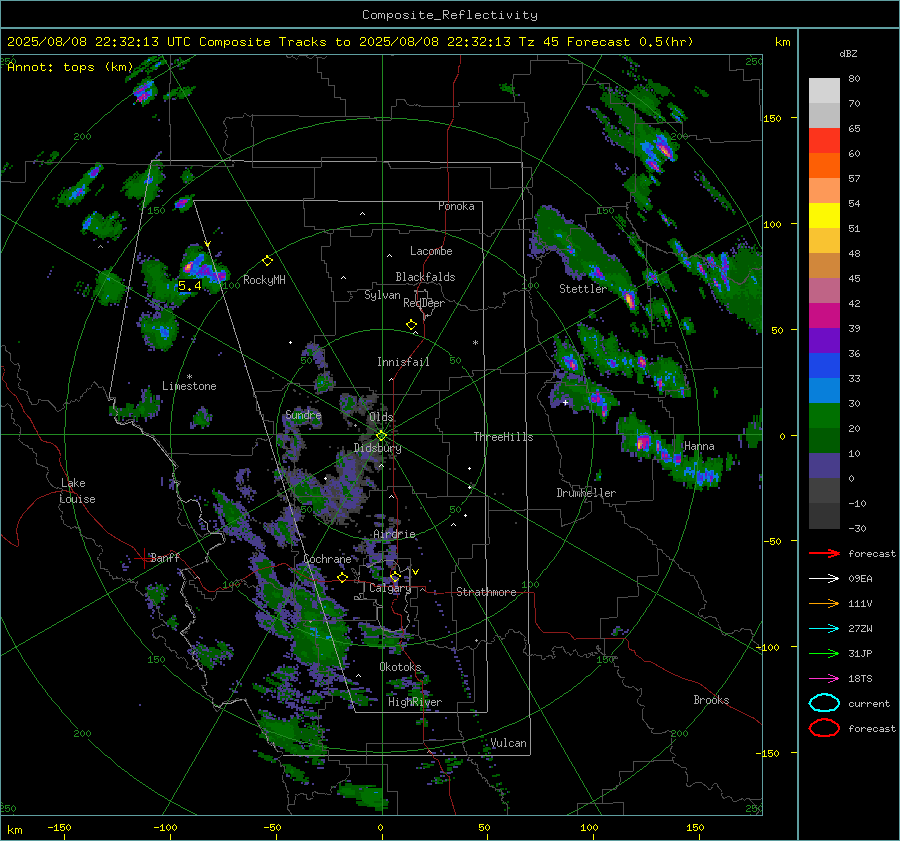Pick the light gray 80–70 dBZ swatch

tap(824, 91)
